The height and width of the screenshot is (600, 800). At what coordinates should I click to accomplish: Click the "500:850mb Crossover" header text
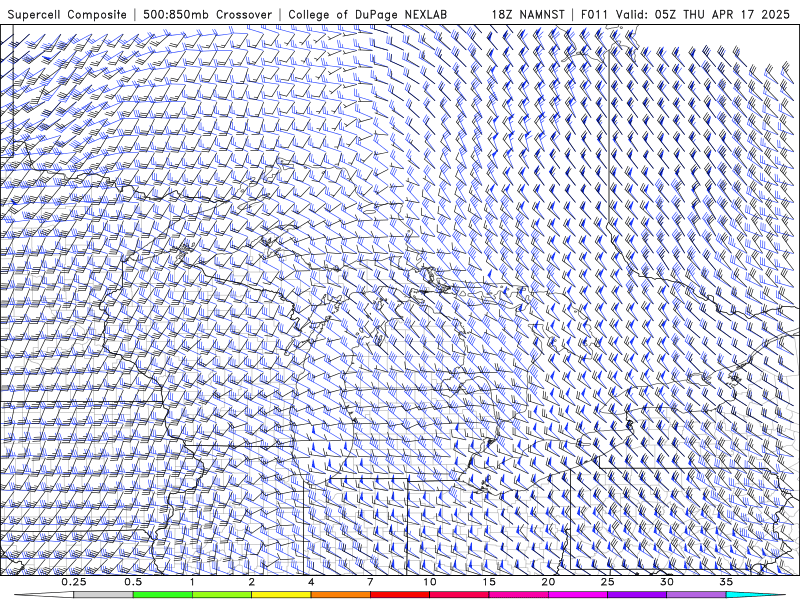pos(207,14)
